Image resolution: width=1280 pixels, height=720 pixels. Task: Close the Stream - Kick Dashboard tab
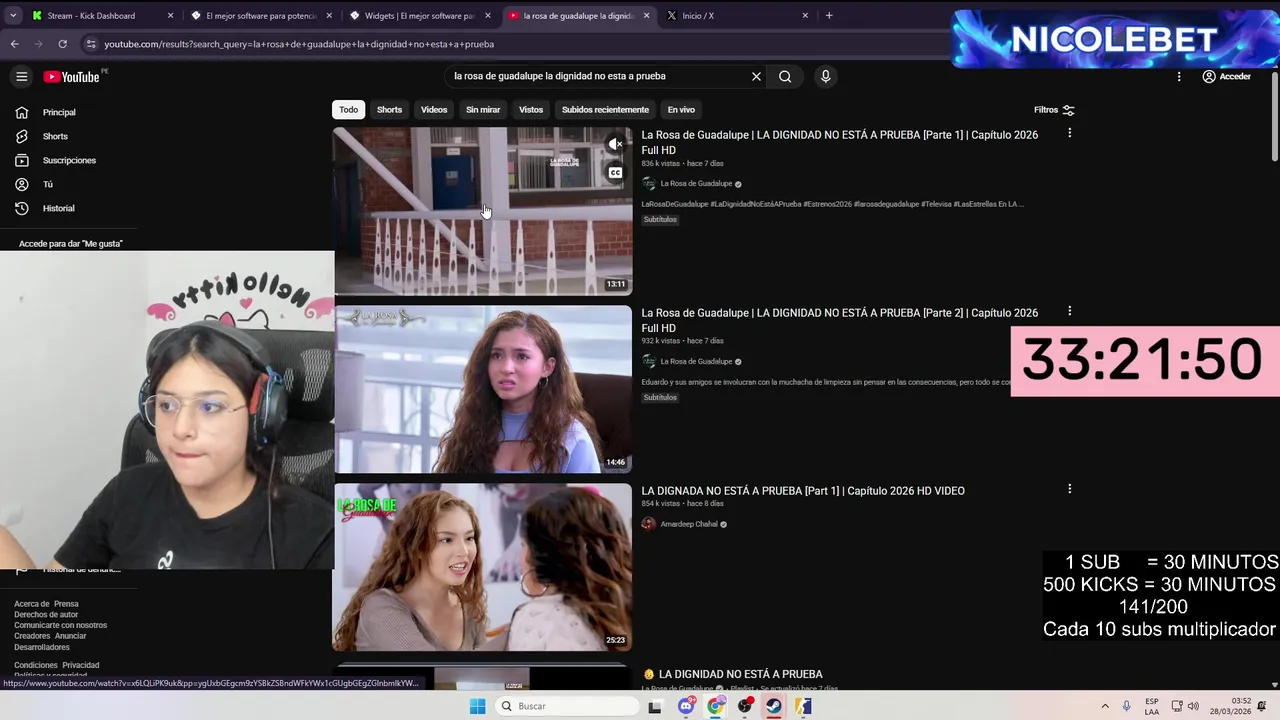(170, 15)
